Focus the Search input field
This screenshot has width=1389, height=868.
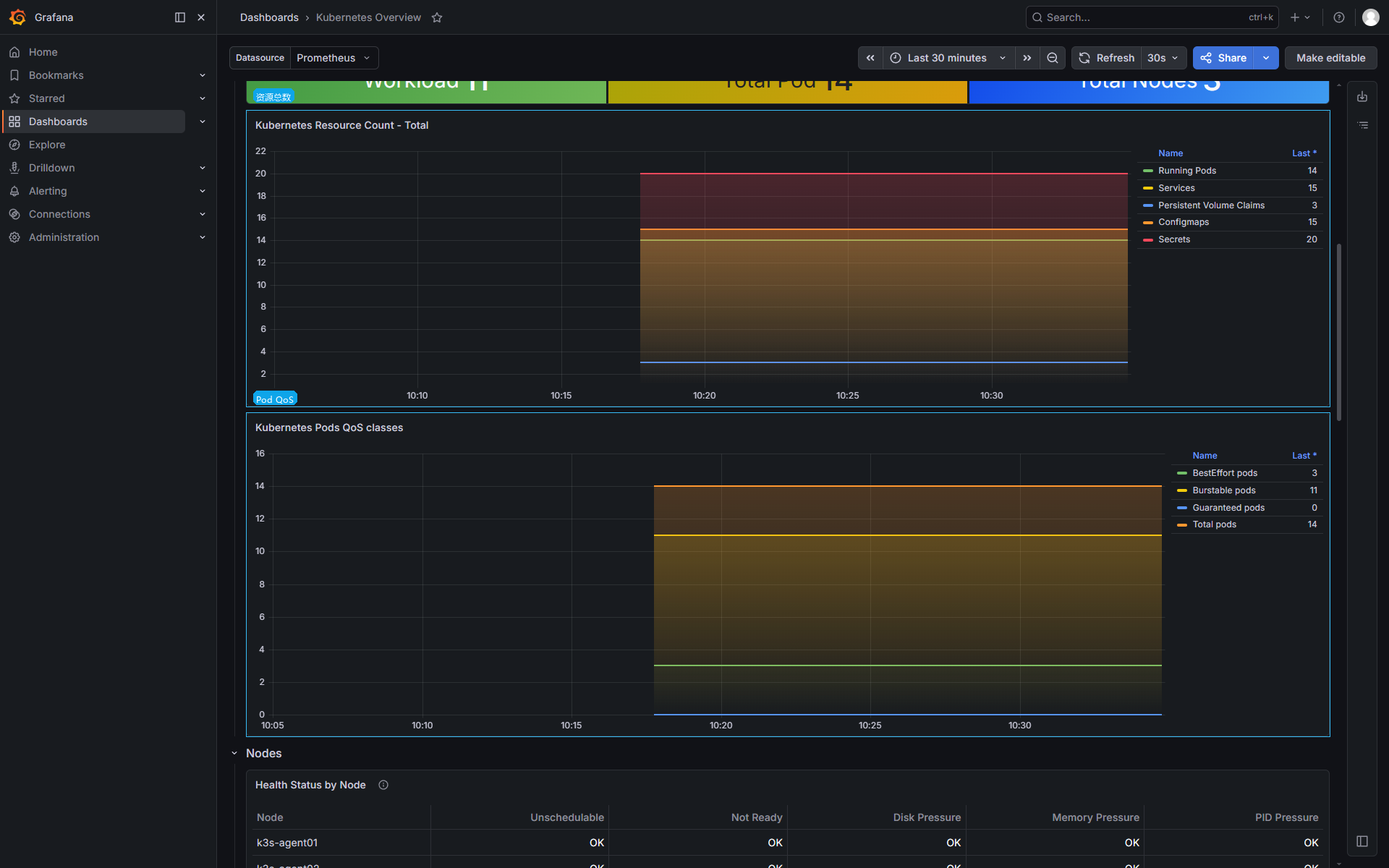[1152, 17]
